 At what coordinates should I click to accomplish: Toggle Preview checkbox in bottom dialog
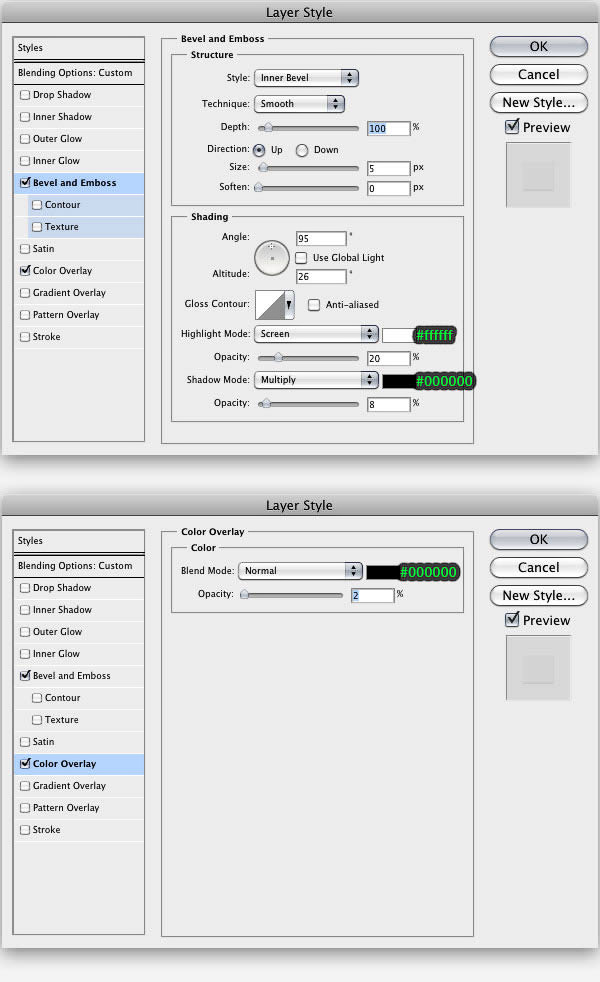512,620
